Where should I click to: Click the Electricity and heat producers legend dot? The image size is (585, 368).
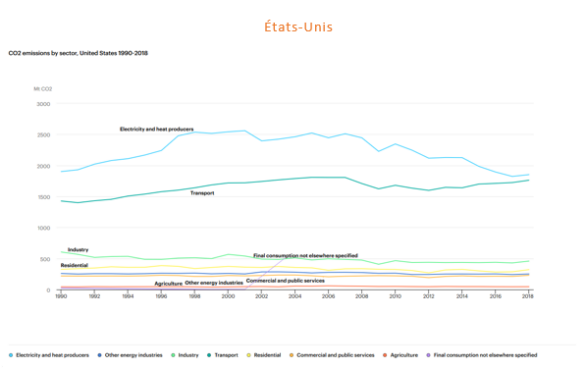point(11,355)
